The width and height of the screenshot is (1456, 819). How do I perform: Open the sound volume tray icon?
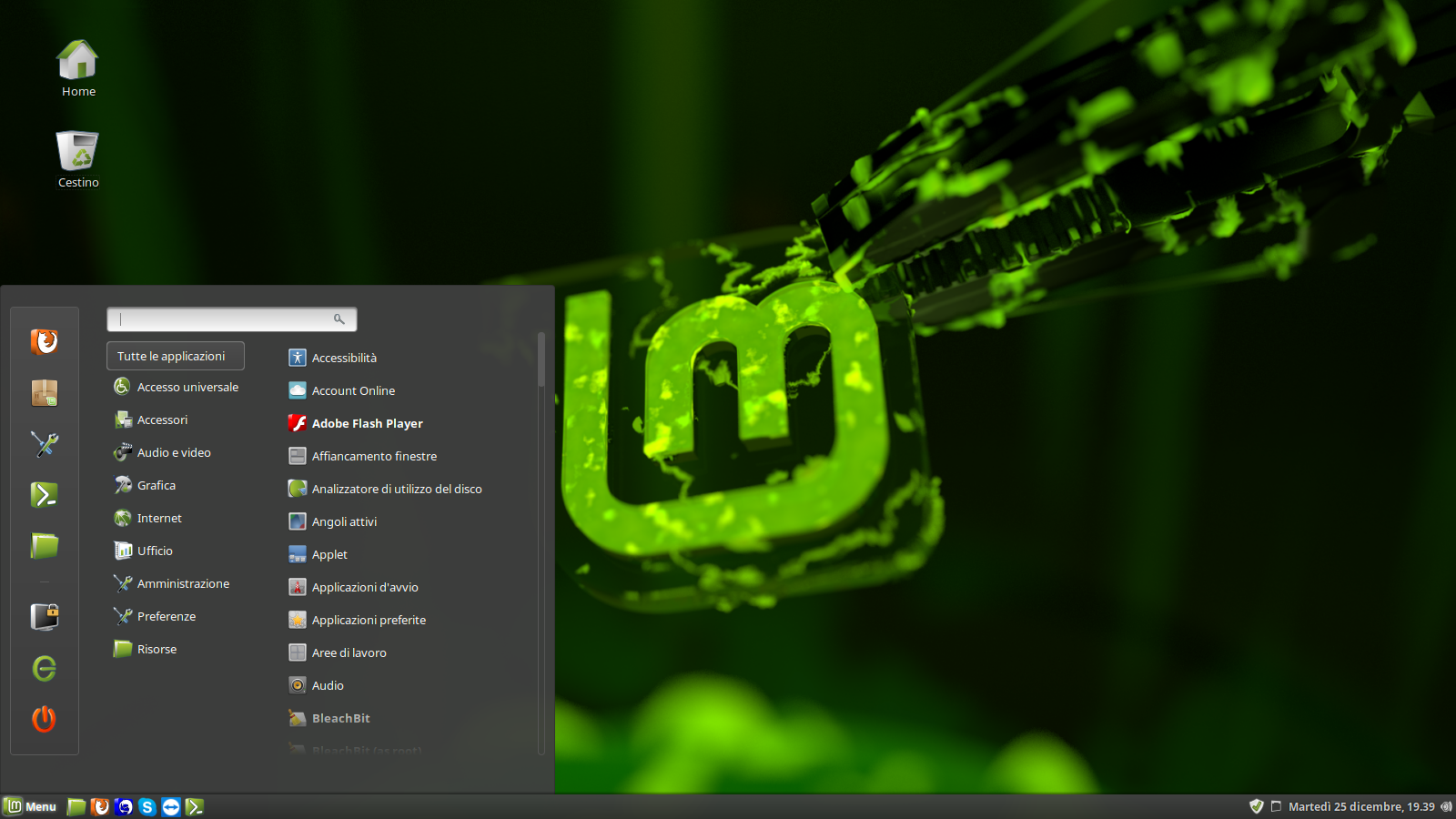pyautogui.click(x=1446, y=806)
